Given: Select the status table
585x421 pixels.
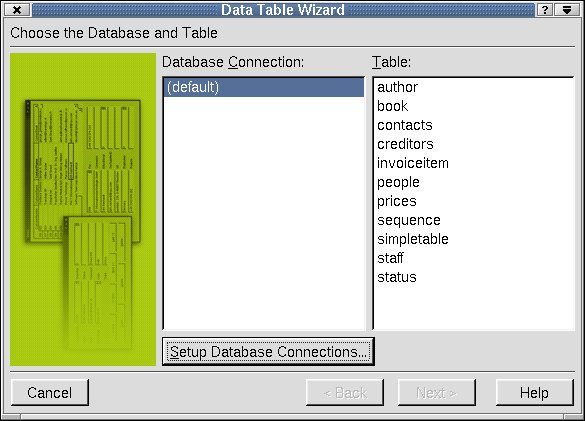Looking at the screenshot, I should tap(397, 277).
